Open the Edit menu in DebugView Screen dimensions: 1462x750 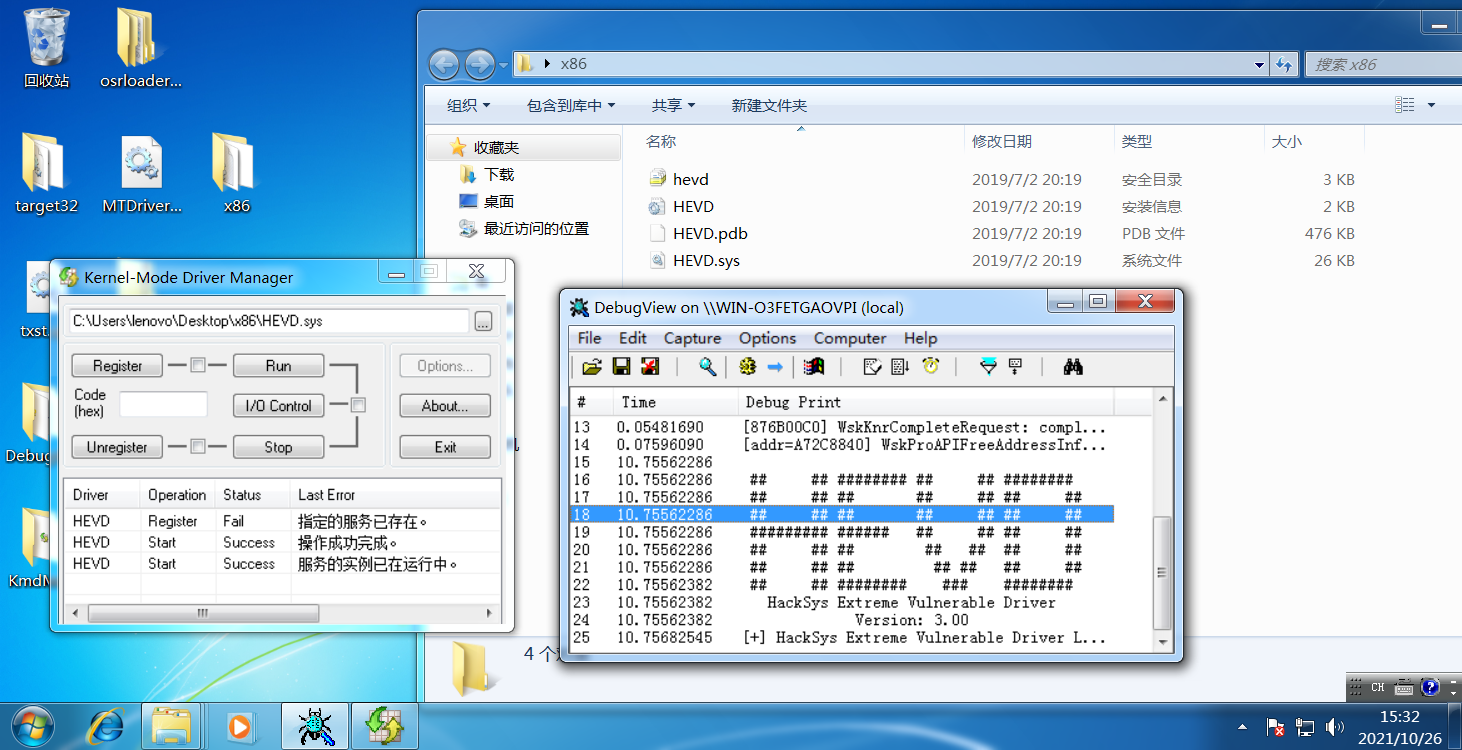633,338
